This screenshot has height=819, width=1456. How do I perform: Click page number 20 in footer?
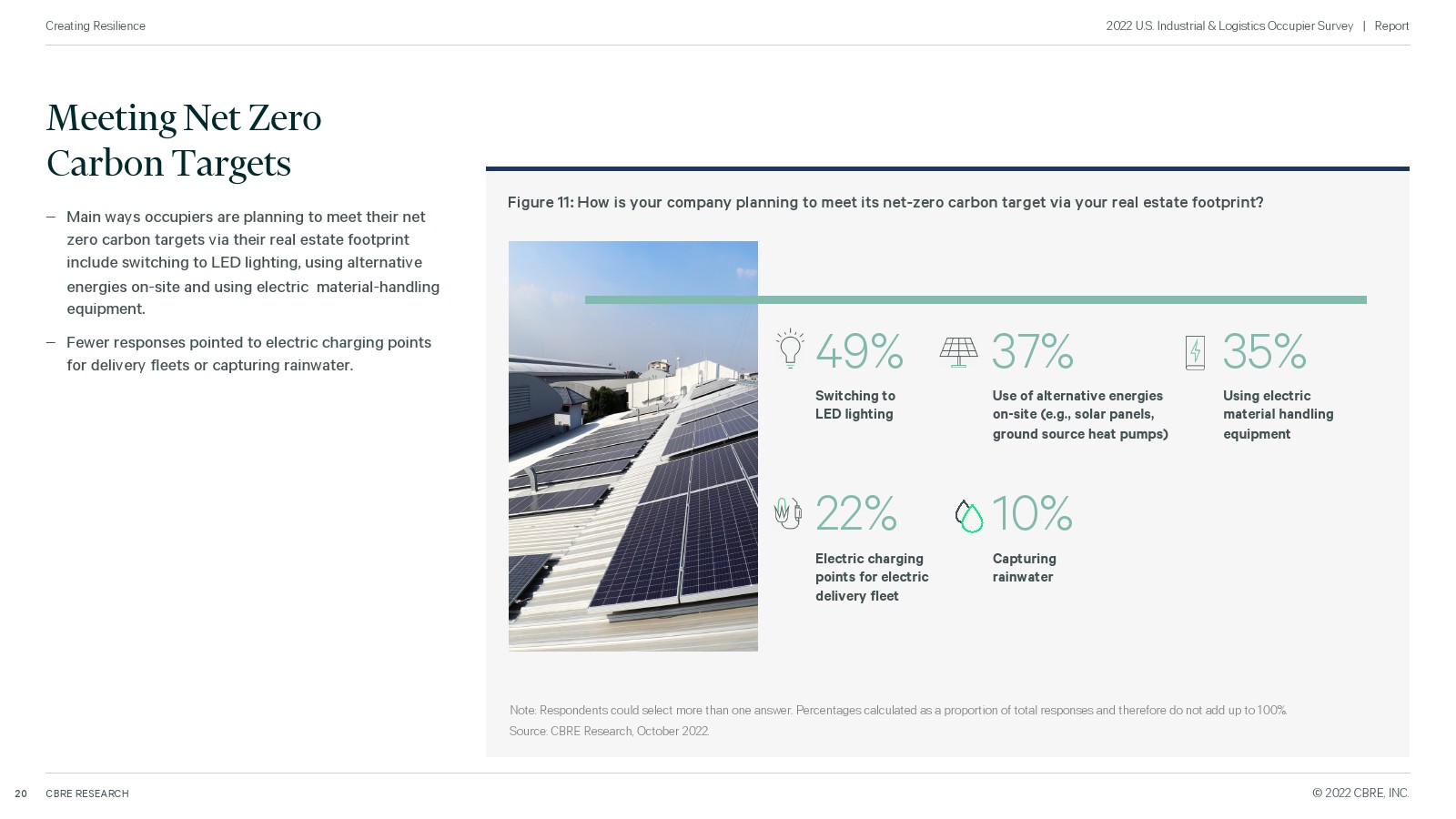click(x=21, y=794)
